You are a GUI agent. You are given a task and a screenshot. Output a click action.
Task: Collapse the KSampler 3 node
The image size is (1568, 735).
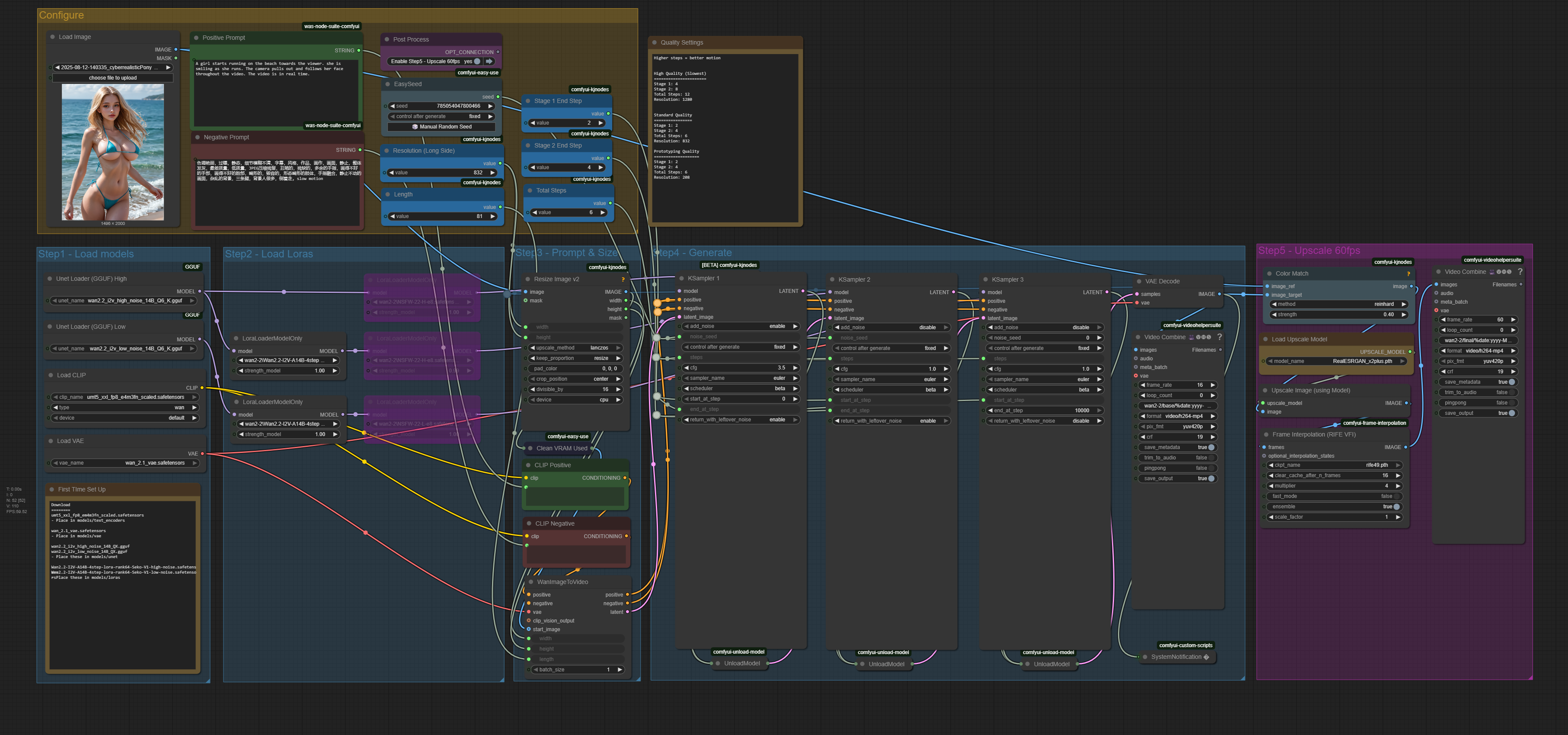(x=986, y=279)
